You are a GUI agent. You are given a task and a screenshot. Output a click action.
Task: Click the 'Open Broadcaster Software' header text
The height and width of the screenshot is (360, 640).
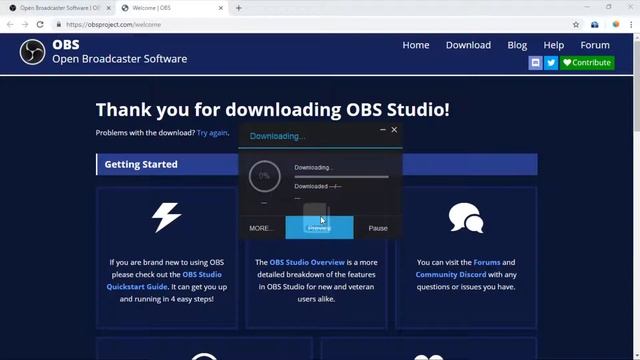[x=120, y=59]
